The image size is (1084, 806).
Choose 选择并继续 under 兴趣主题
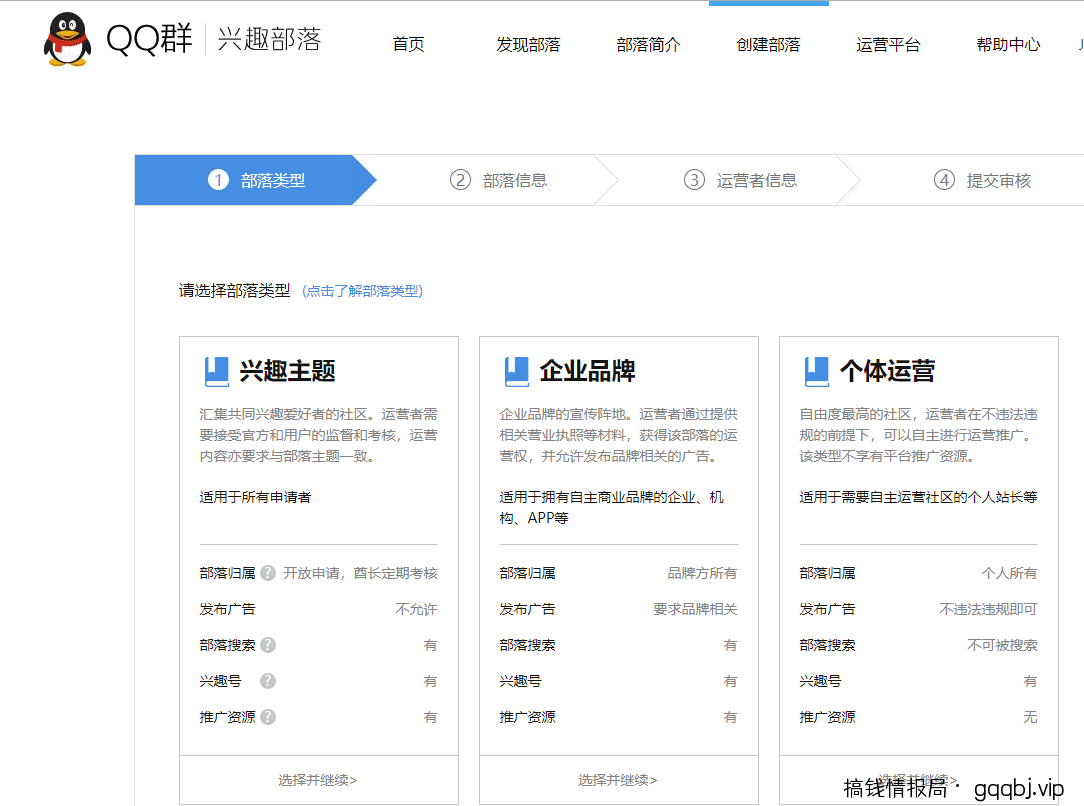tap(318, 780)
